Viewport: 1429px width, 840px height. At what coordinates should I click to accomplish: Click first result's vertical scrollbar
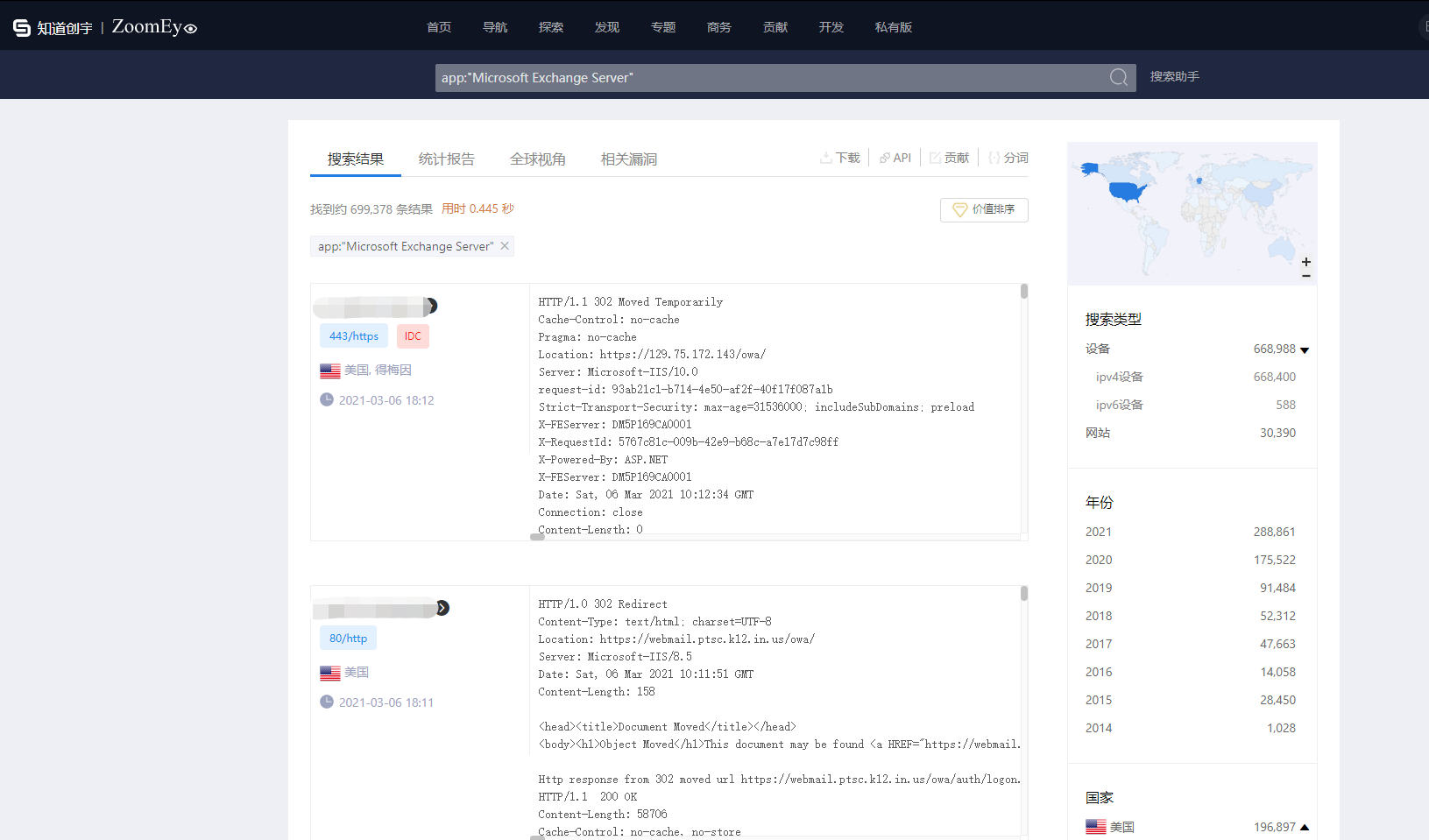[x=1024, y=292]
